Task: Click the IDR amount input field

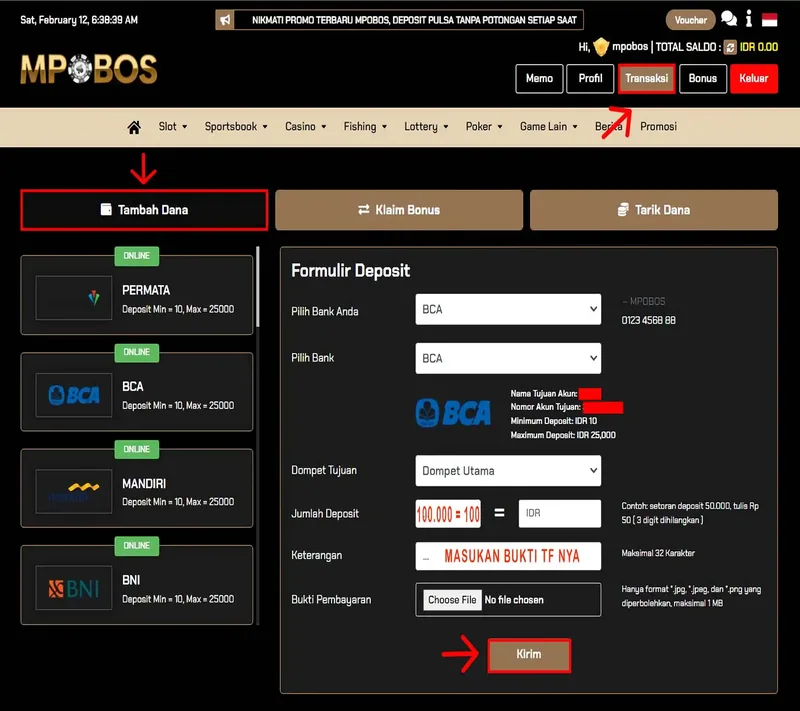Action: pyautogui.click(x=560, y=513)
